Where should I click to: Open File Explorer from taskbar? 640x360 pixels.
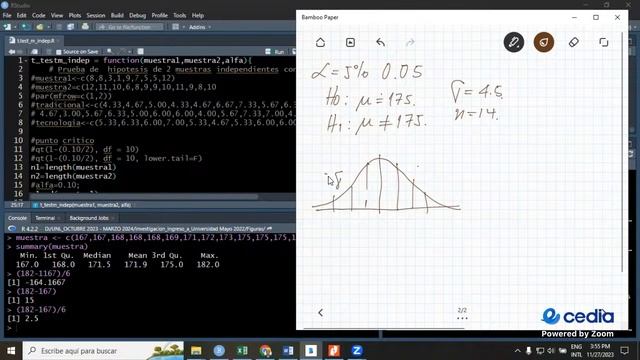point(196,351)
